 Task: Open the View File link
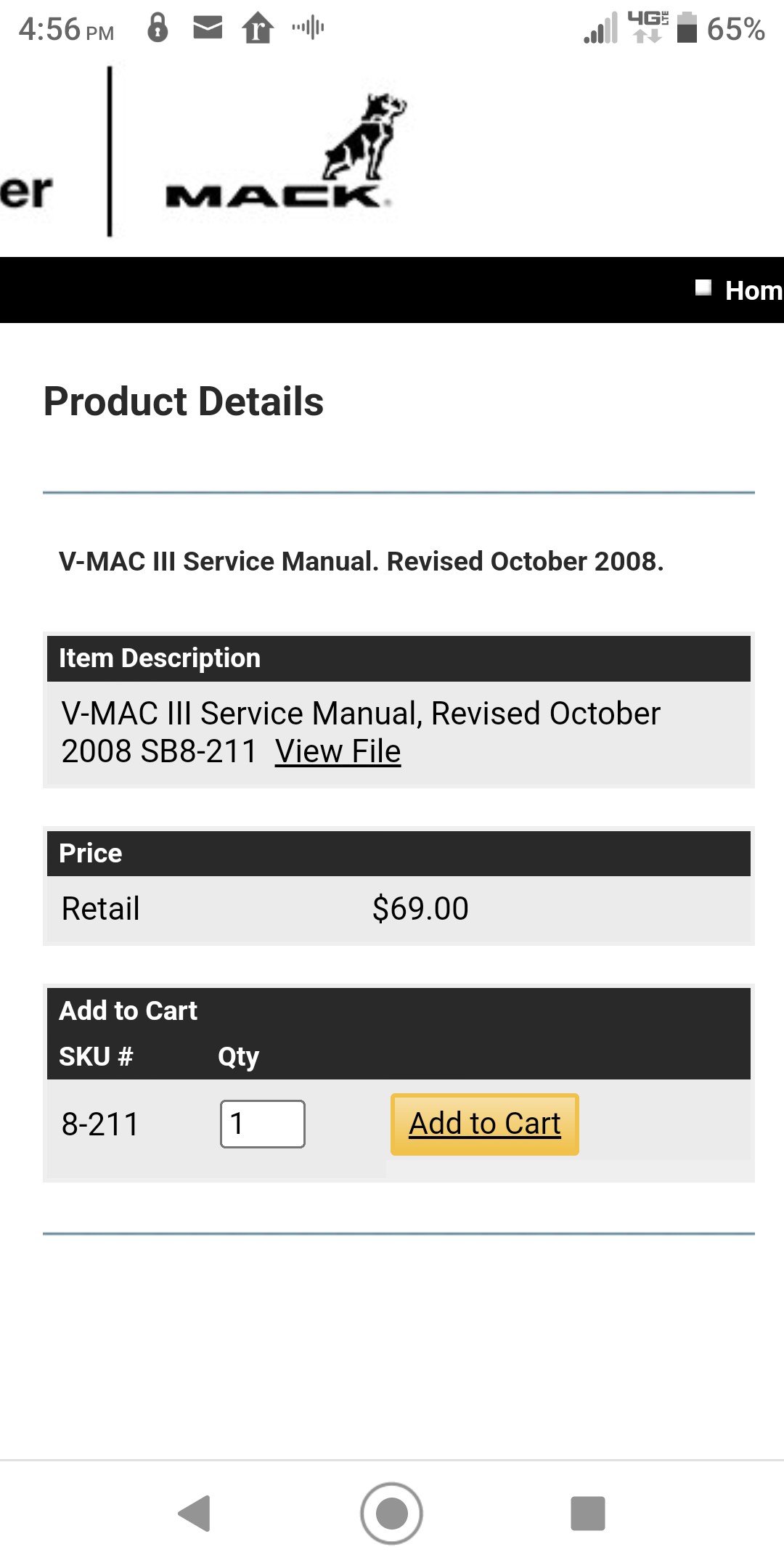tap(338, 751)
